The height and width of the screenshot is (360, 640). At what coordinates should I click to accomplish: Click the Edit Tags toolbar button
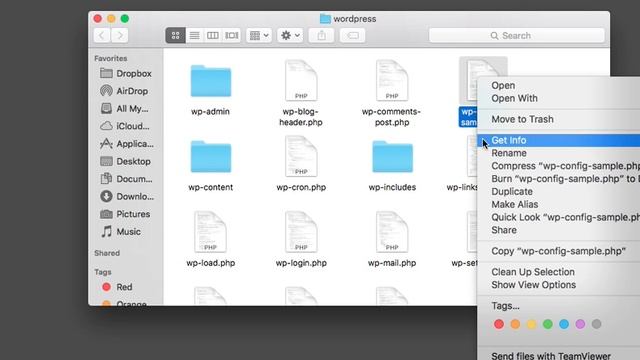[352, 36]
